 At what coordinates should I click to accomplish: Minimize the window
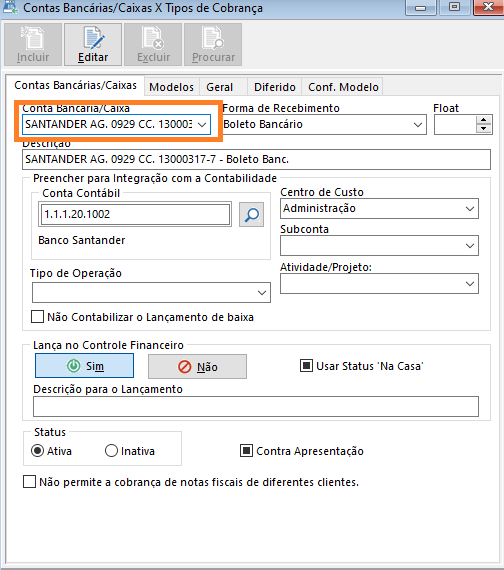click(421, 7)
